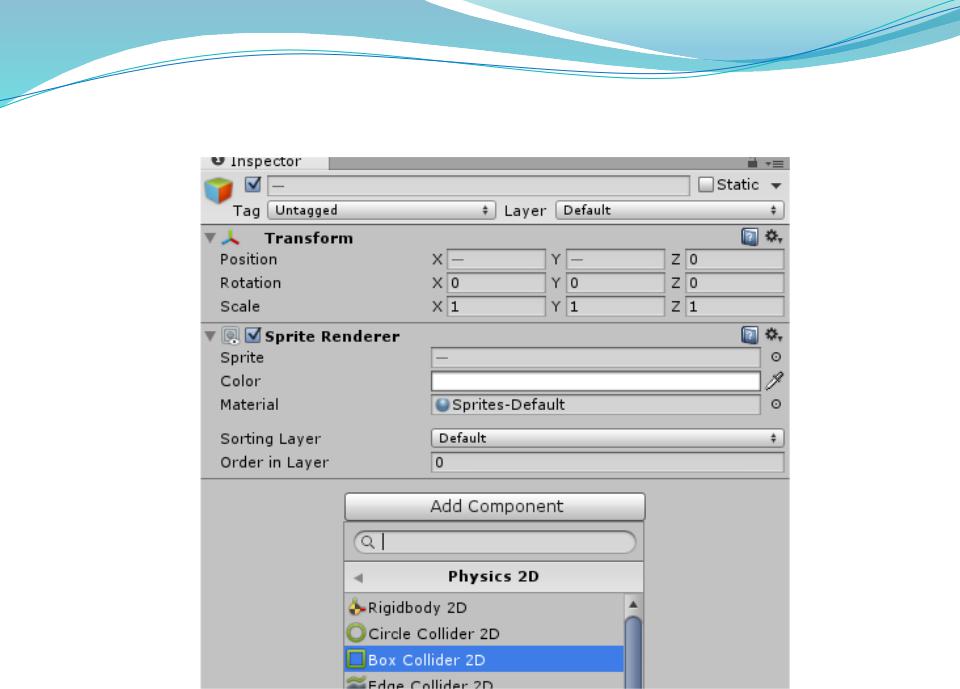This screenshot has height=689, width=960.
Task: Click the Rotation Y field
Action: [615, 283]
